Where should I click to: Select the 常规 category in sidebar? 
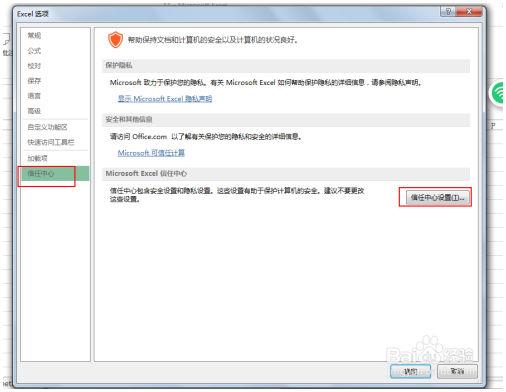tap(34, 35)
